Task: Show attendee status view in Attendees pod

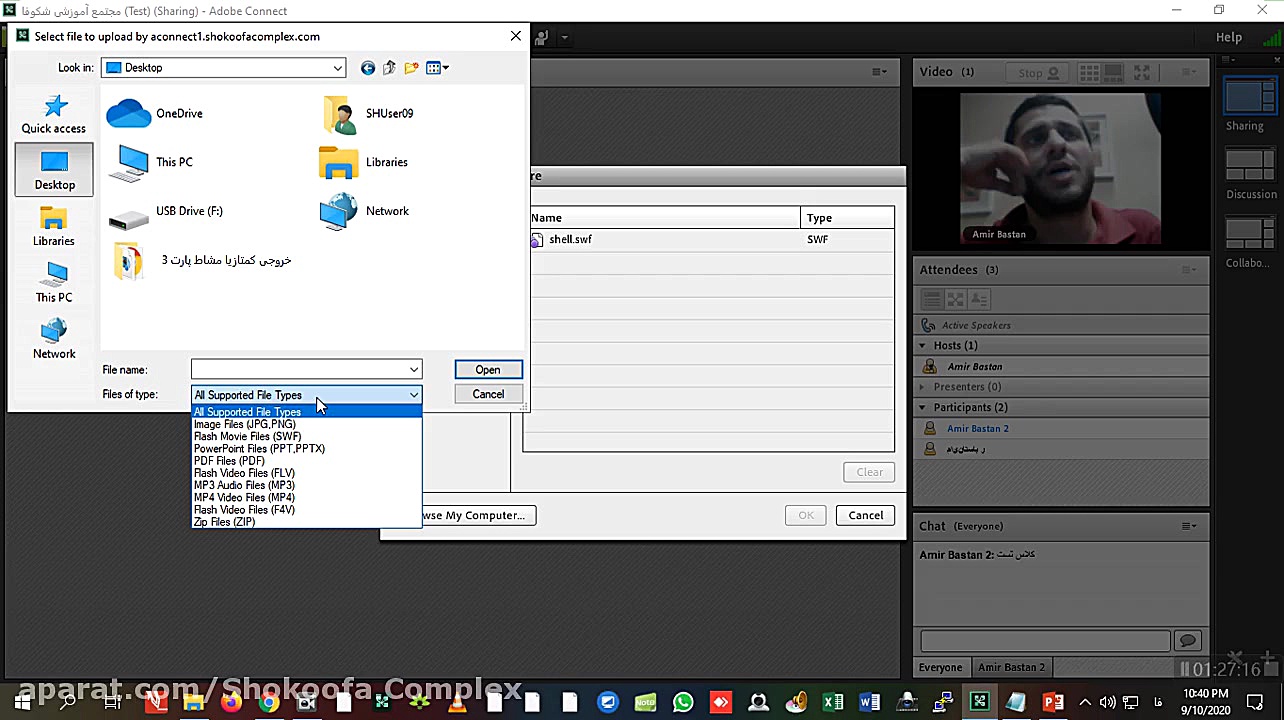Action: tap(979, 299)
